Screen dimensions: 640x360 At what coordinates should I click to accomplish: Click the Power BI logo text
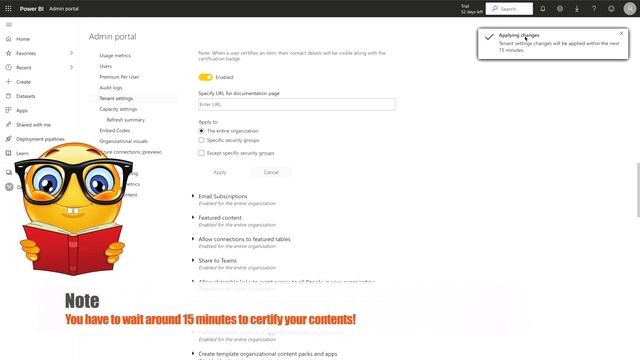pos(31,9)
